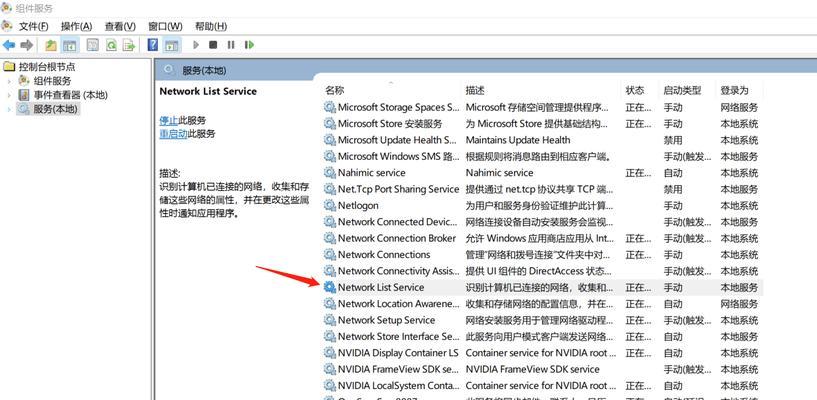Click the Maintains Update Health description
Viewport: 817px width, 400px height.
(x=518, y=140)
